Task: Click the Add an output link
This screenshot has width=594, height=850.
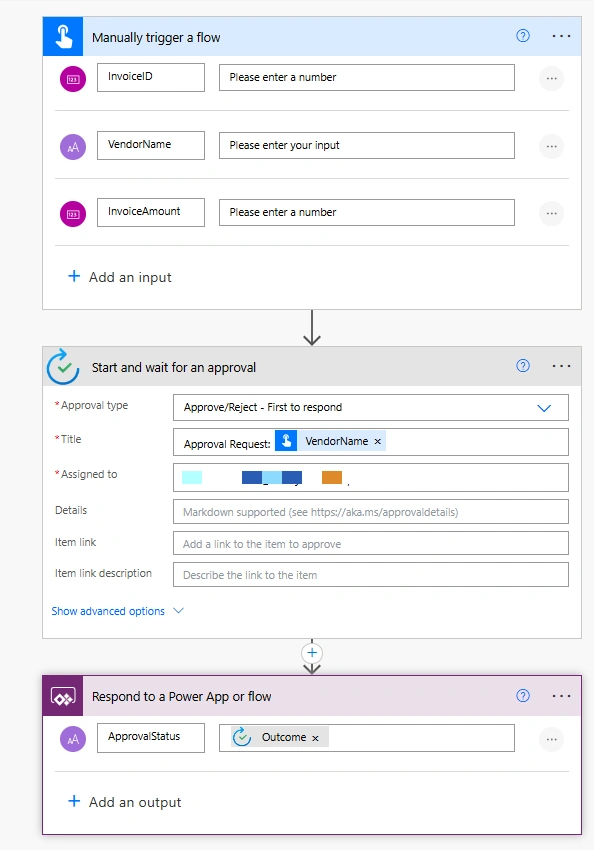Action: pos(124,802)
